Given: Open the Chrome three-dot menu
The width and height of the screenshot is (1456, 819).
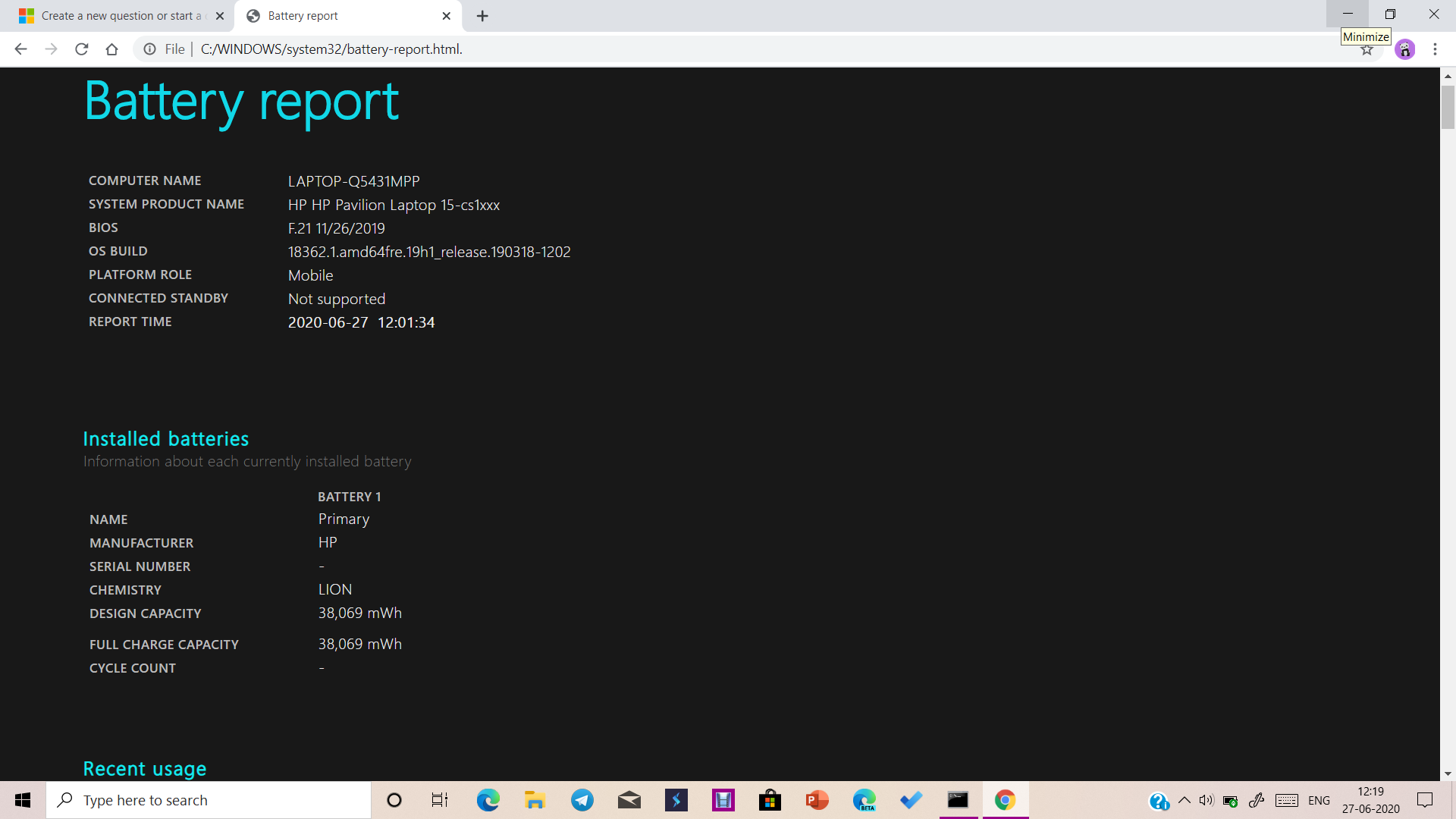Looking at the screenshot, I should 1435,49.
